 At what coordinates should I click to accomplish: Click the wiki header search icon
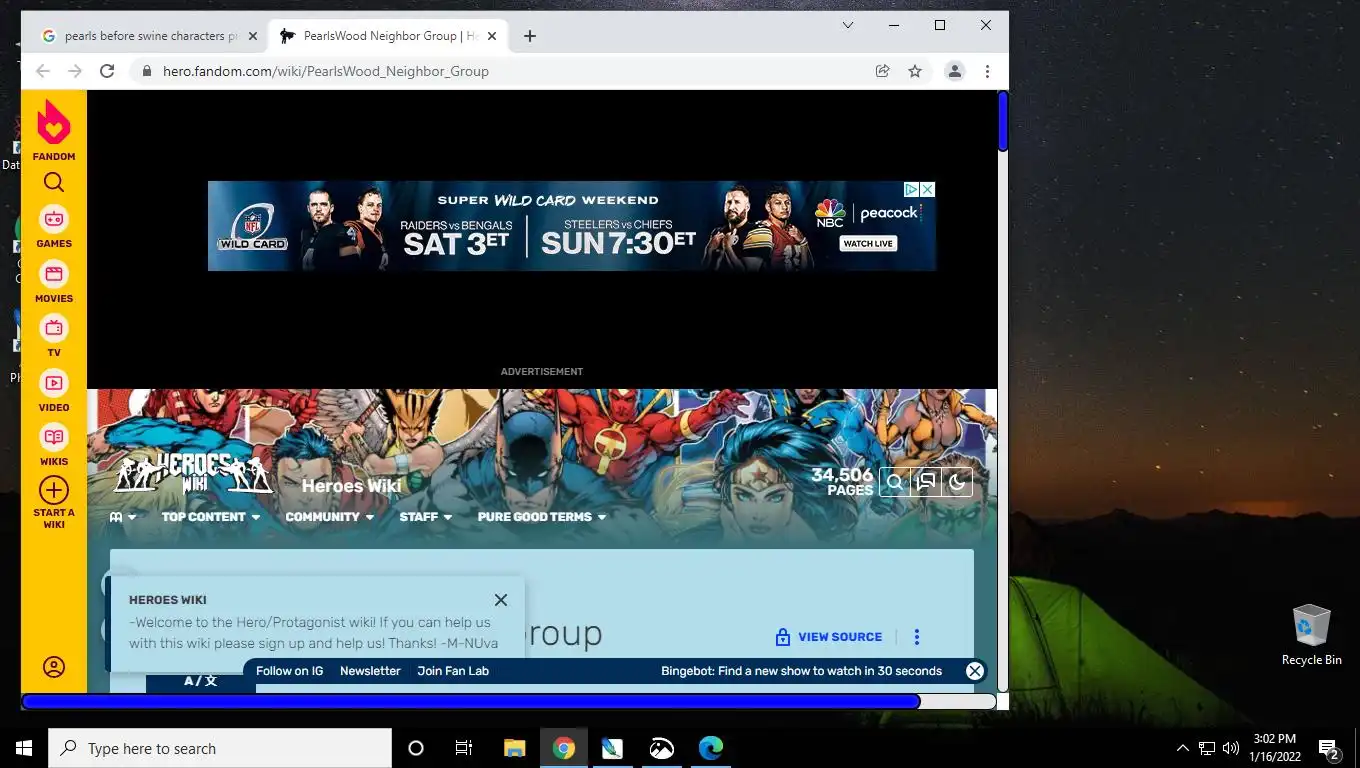pyautogui.click(x=895, y=482)
